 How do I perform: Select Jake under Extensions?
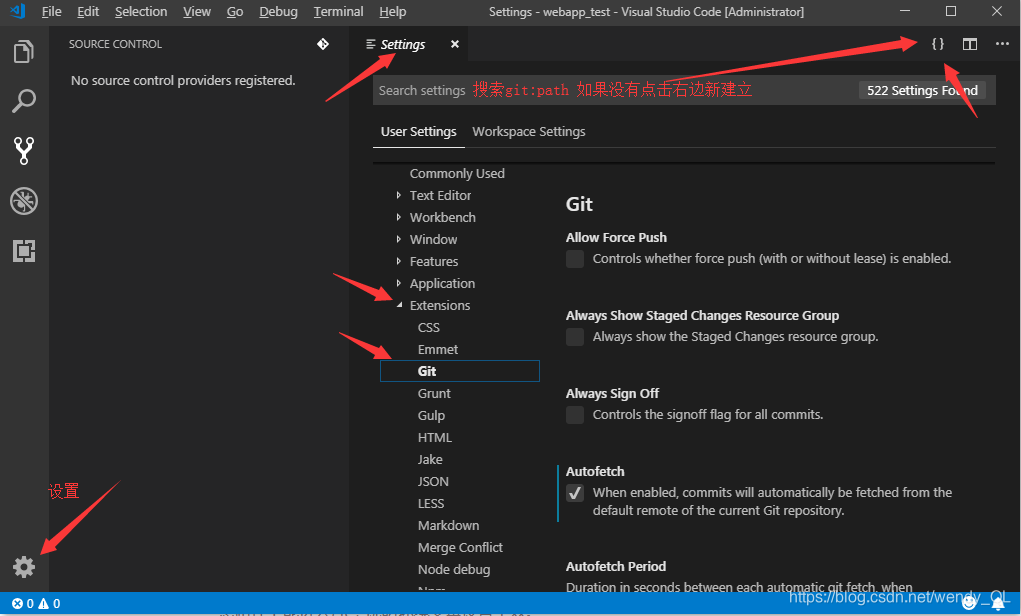tap(430, 460)
